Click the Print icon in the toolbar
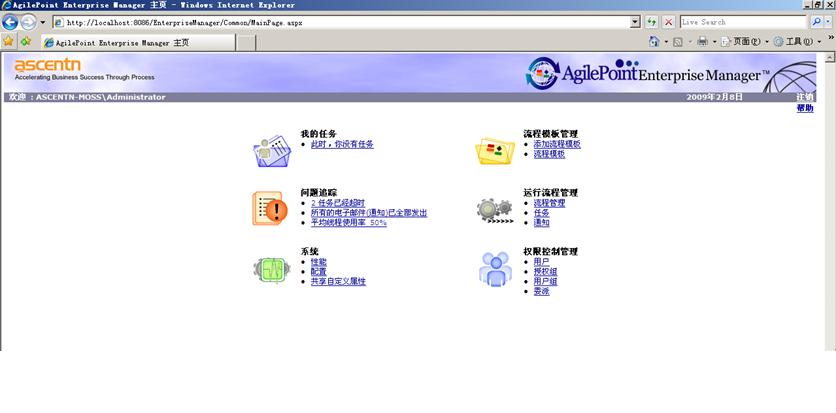Screen dimensions: 836x413 pos(703,42)
